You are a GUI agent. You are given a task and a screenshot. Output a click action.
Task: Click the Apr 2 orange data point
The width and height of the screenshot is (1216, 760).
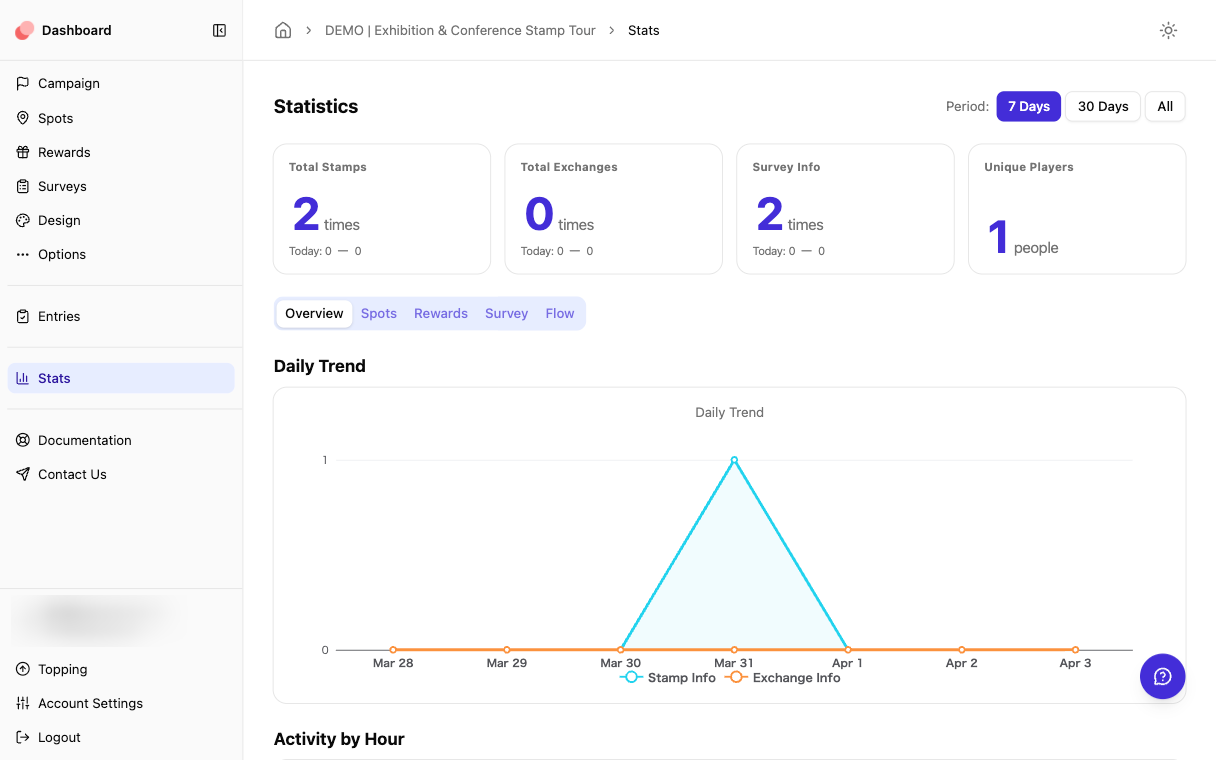[x=962, y=650]
